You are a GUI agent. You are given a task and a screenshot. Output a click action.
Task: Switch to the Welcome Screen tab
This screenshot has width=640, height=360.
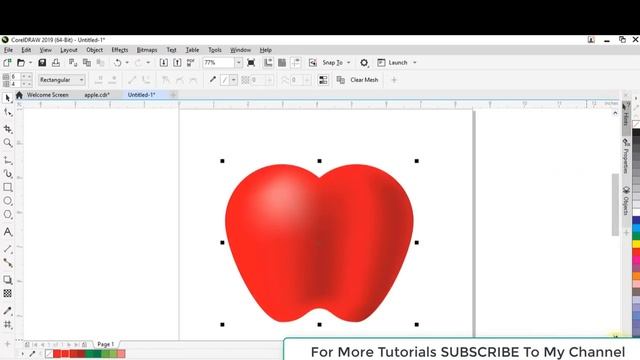(47, 95)
